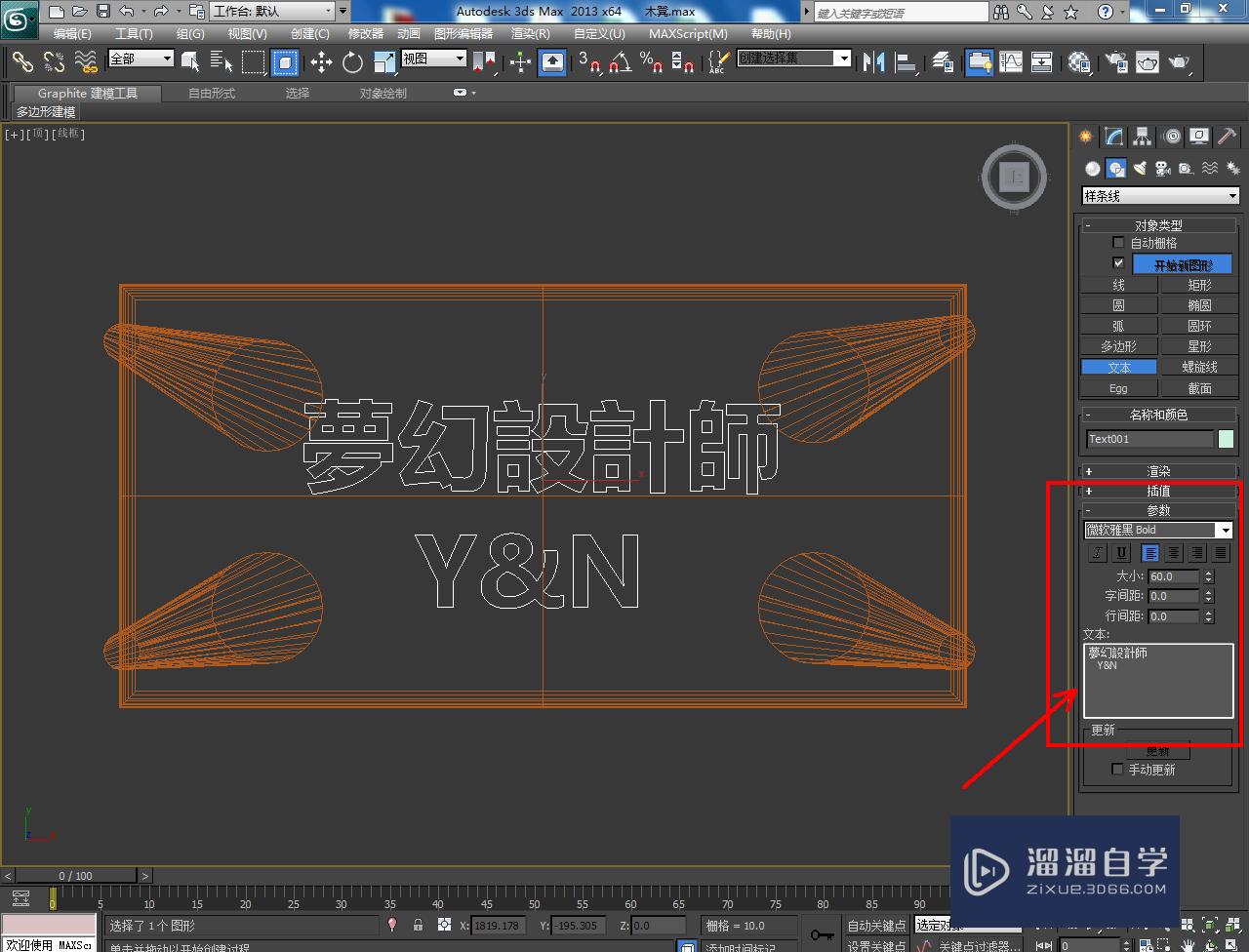Switch to Modify panel tab

pos(1113,137)
